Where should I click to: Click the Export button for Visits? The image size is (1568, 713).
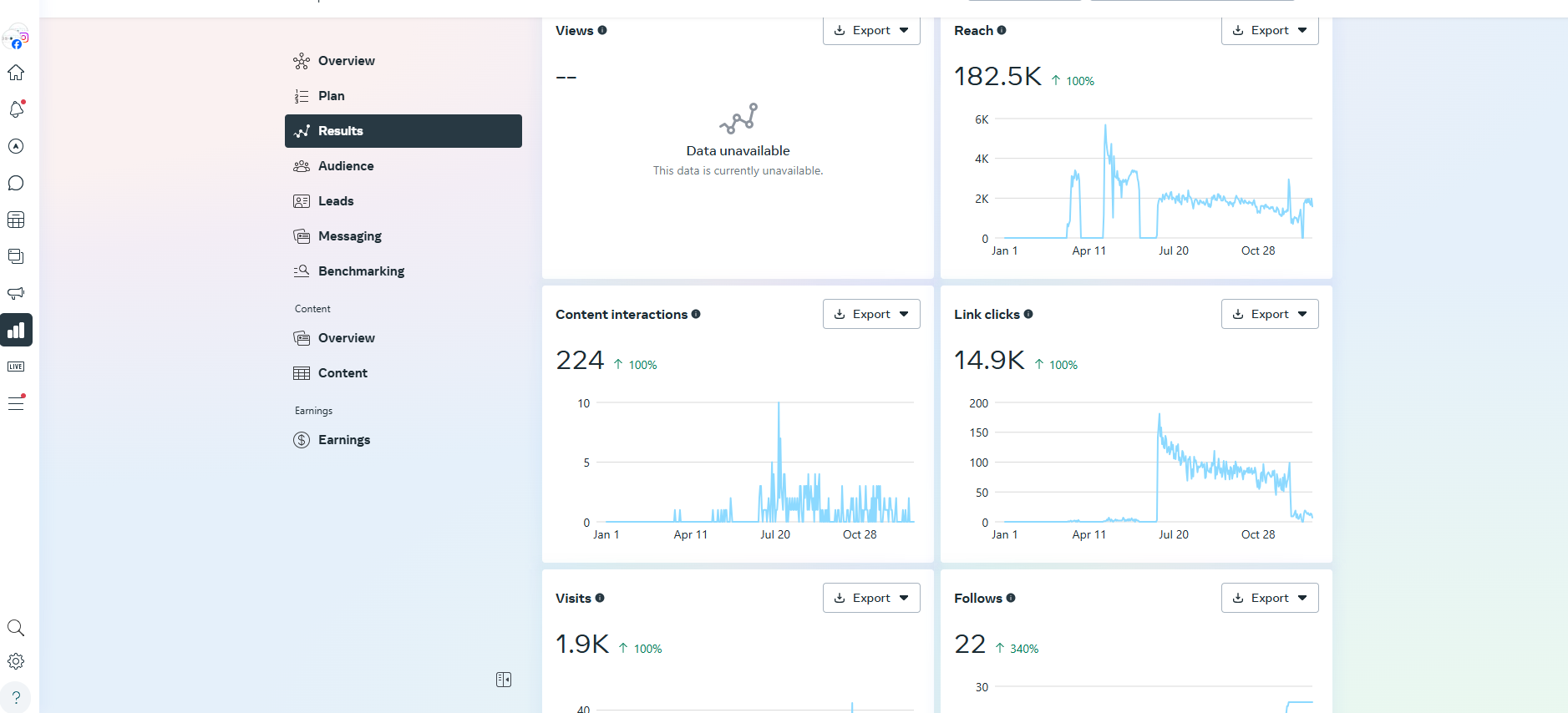tap(870, 598)
